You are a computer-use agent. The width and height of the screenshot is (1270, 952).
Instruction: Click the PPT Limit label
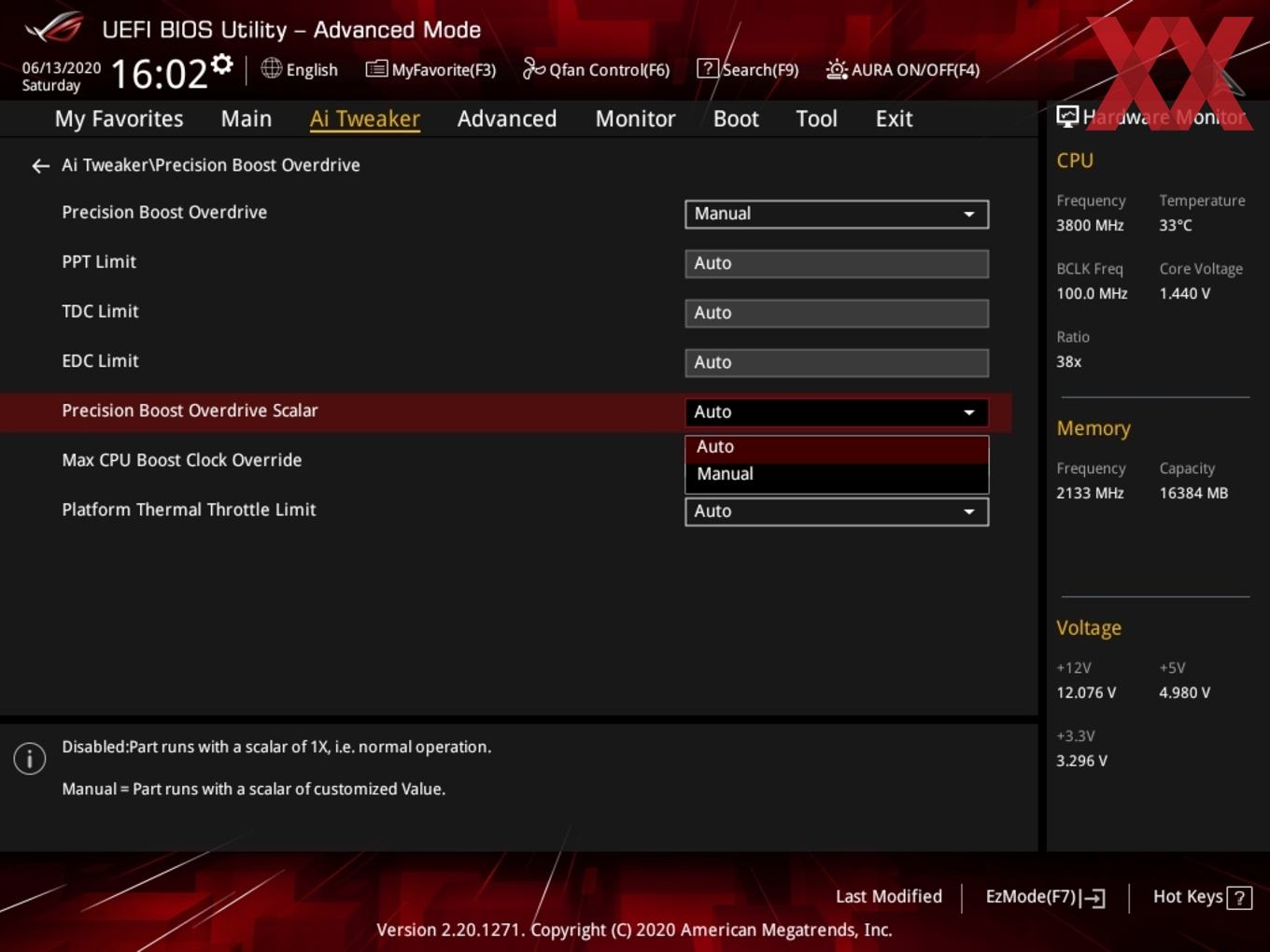[x=99, y=262]
